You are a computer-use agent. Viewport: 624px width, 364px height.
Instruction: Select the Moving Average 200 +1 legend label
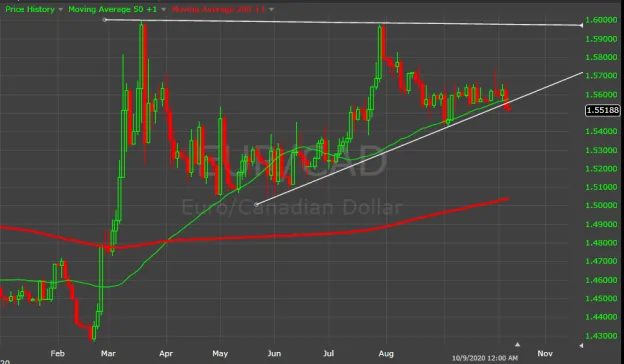pyautogui.click(x=218, y=9)
